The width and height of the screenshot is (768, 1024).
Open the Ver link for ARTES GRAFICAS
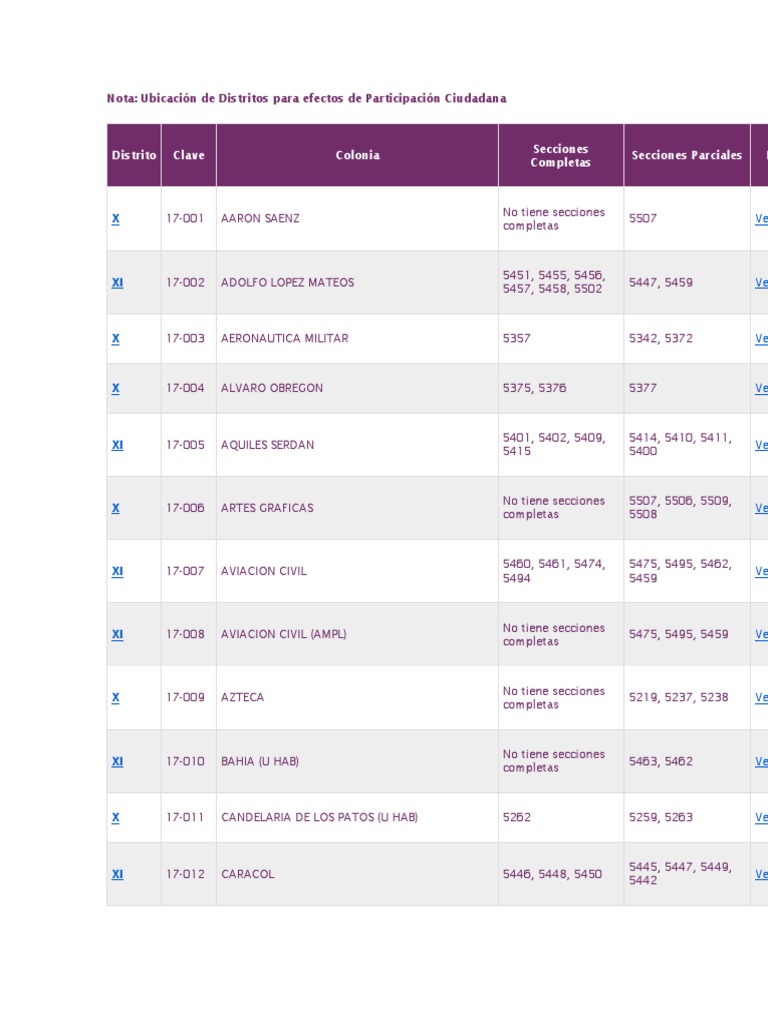point(761,508)
